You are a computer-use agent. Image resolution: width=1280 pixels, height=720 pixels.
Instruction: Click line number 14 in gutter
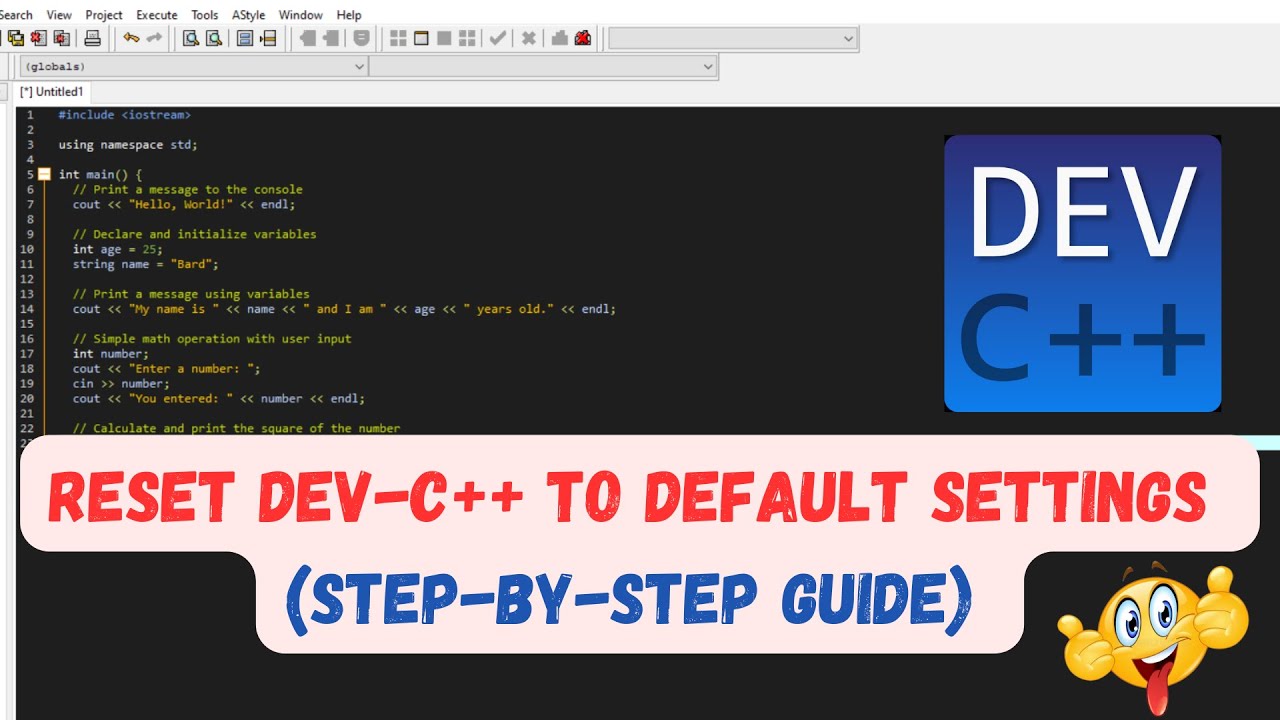click(27, 309)
